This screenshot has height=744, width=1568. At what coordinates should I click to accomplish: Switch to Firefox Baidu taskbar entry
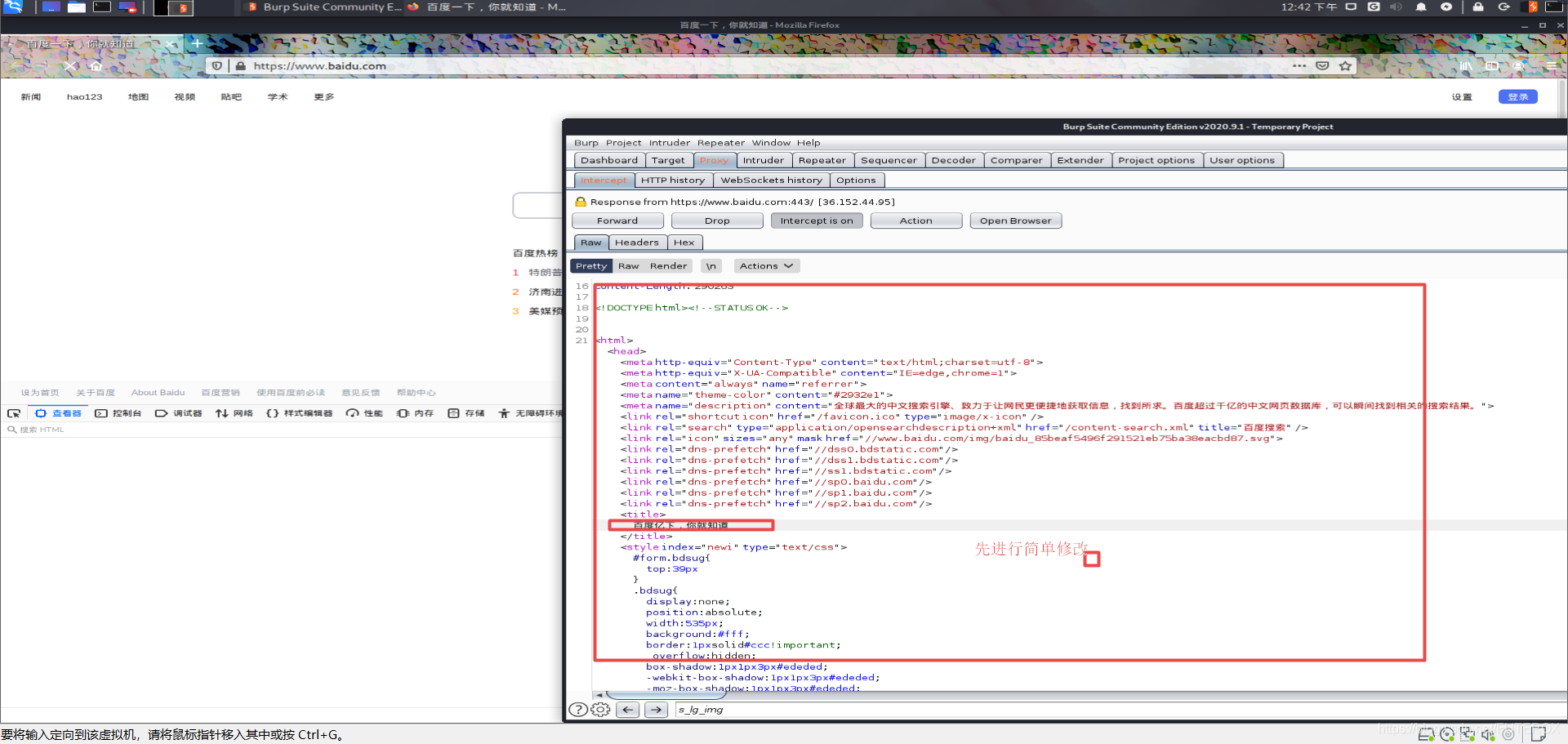coord(487,7)
